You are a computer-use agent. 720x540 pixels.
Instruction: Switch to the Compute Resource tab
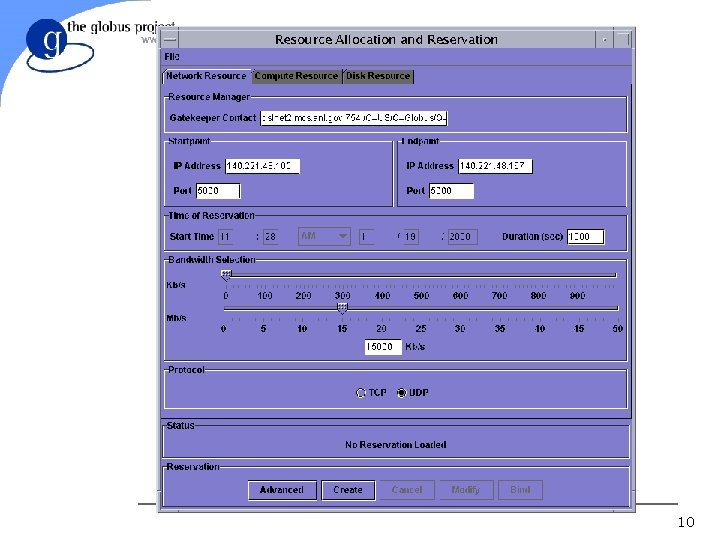pyautogui.click(x=296, y=76)
